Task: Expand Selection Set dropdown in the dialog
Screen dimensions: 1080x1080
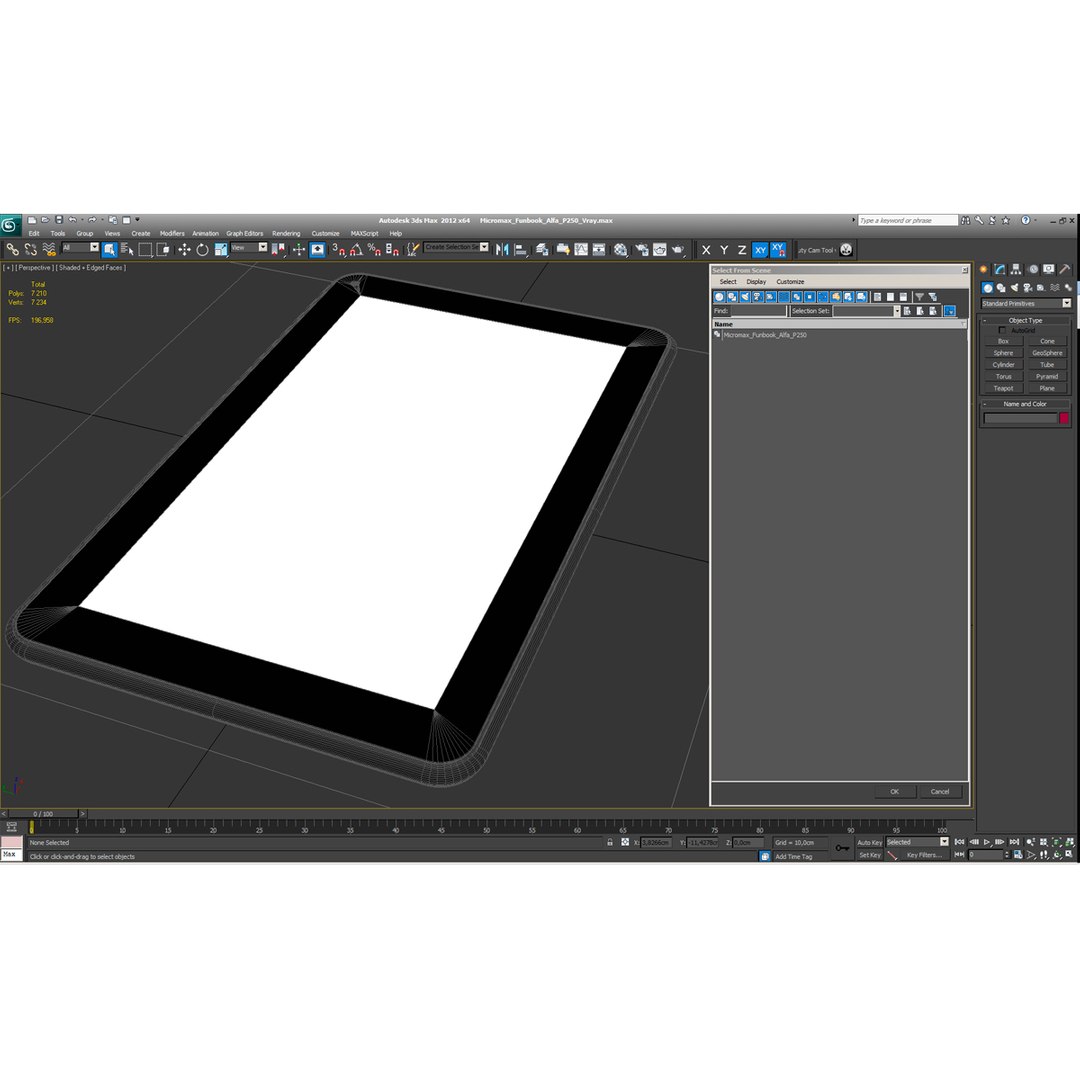Action: pyautogui.click(x=897, y=311)
